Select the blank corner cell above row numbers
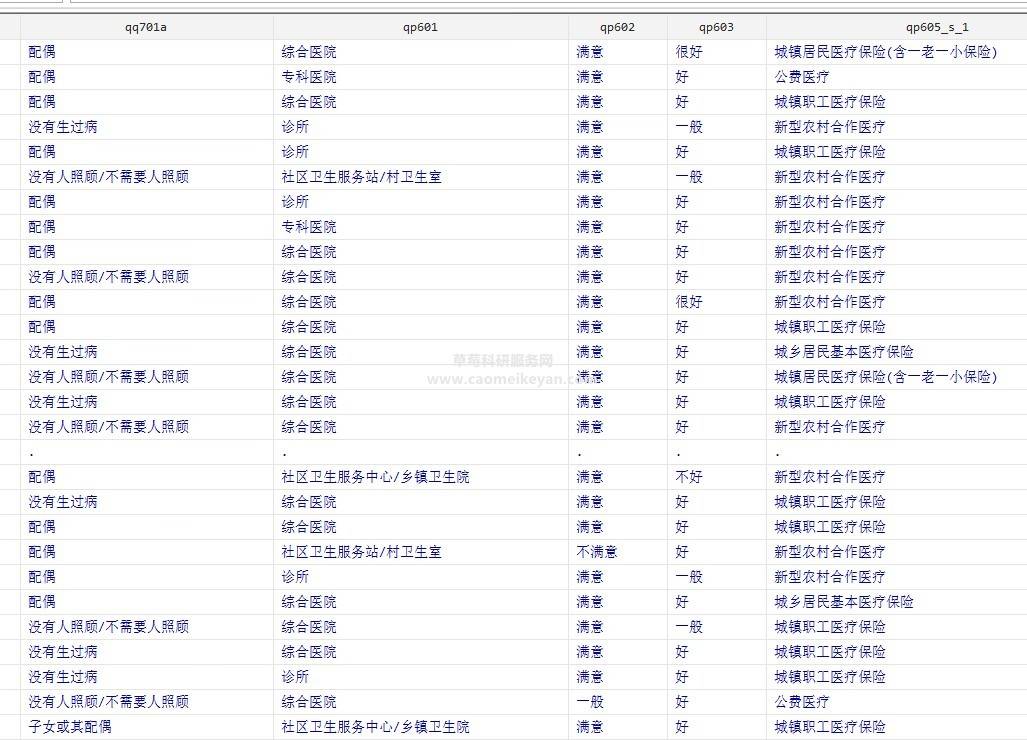The height and width of the screenshot is (740, 1027). click(9, 27)
